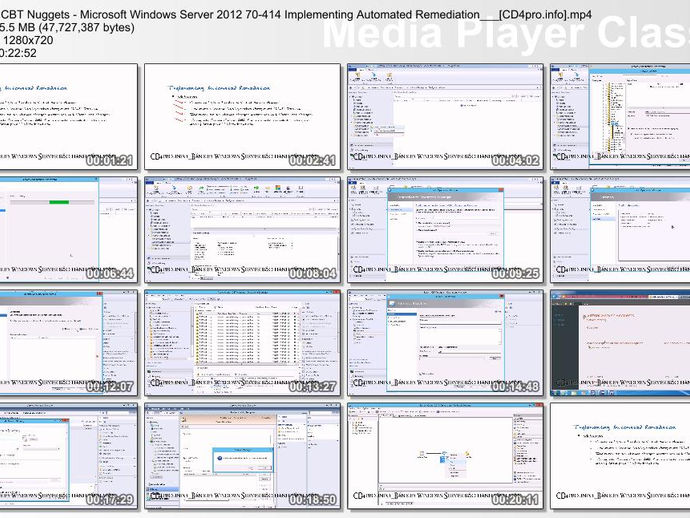Image resolution: width=690 pixels, height=518 pixels.
Task: Open the thumbnail stamped 00:14:48
Action: (445, 343)
